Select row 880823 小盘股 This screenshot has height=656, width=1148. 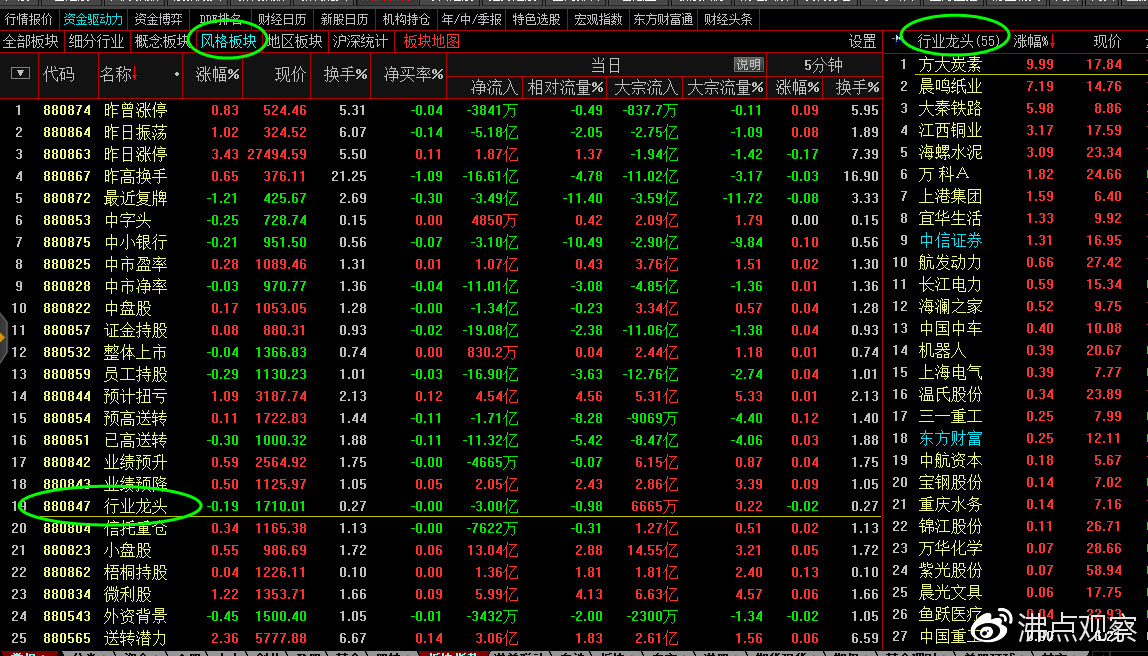click(442, 550)
